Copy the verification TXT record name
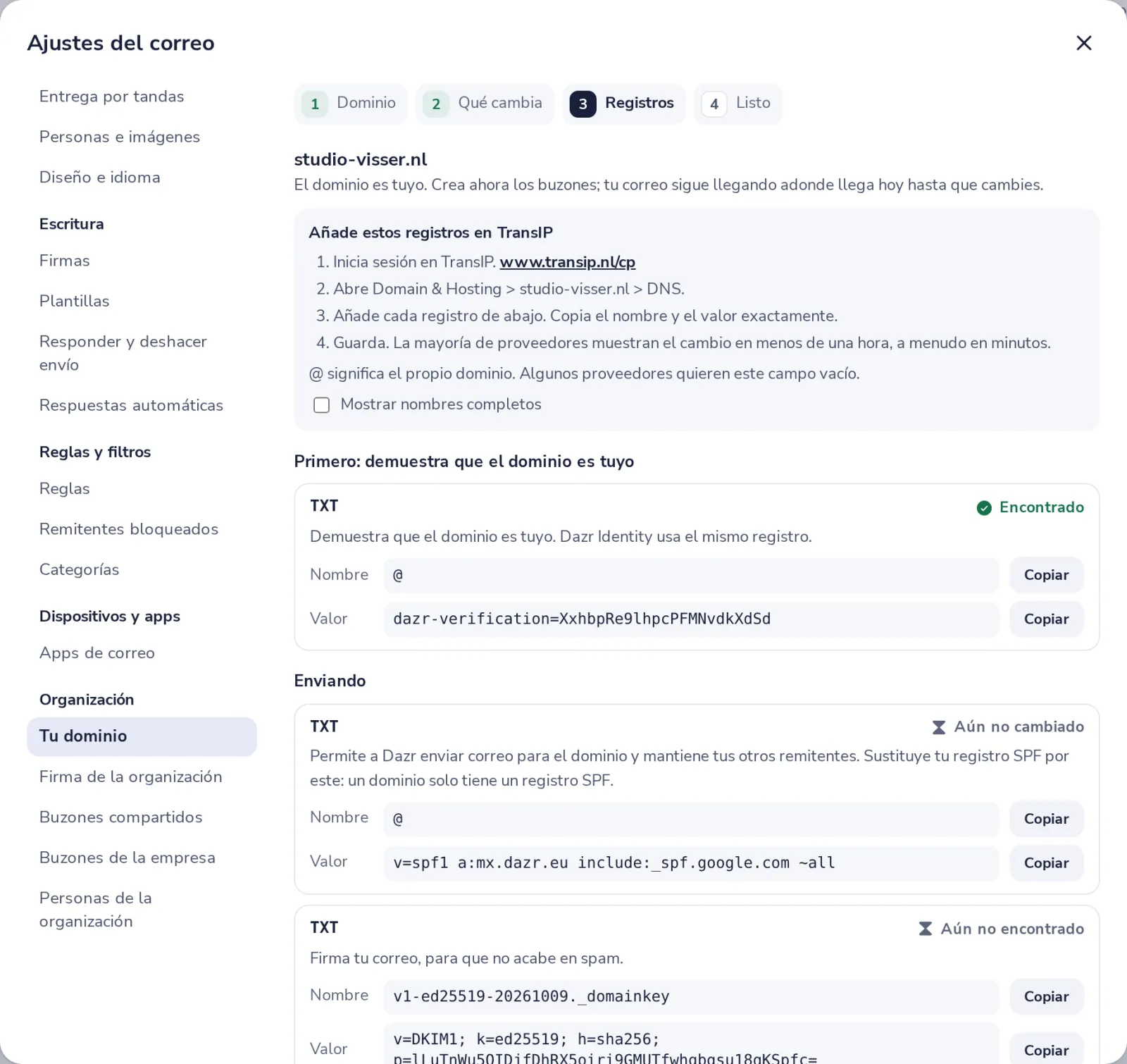The width and height of the screenshot is (1127, 1064). [1046, 575]
